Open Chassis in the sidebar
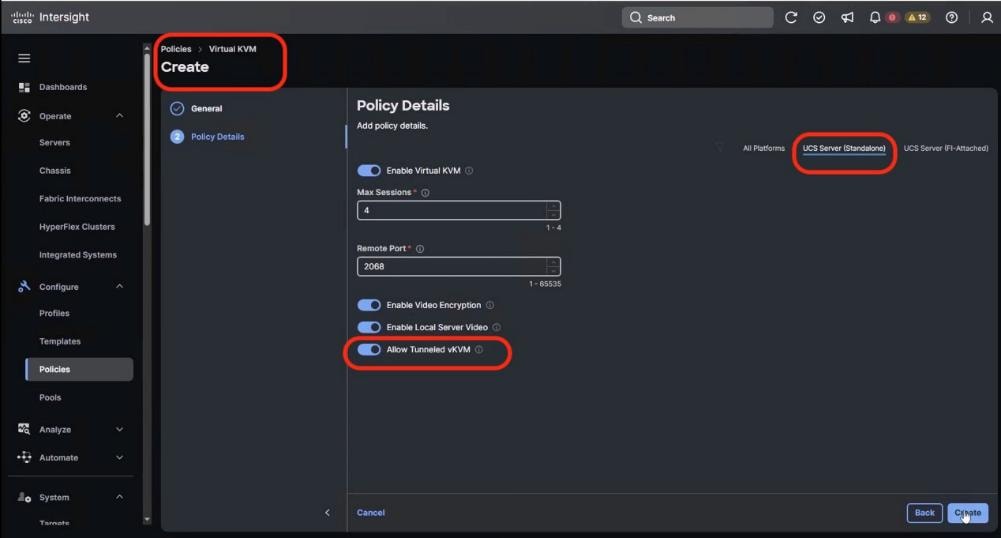 point(55,170)
